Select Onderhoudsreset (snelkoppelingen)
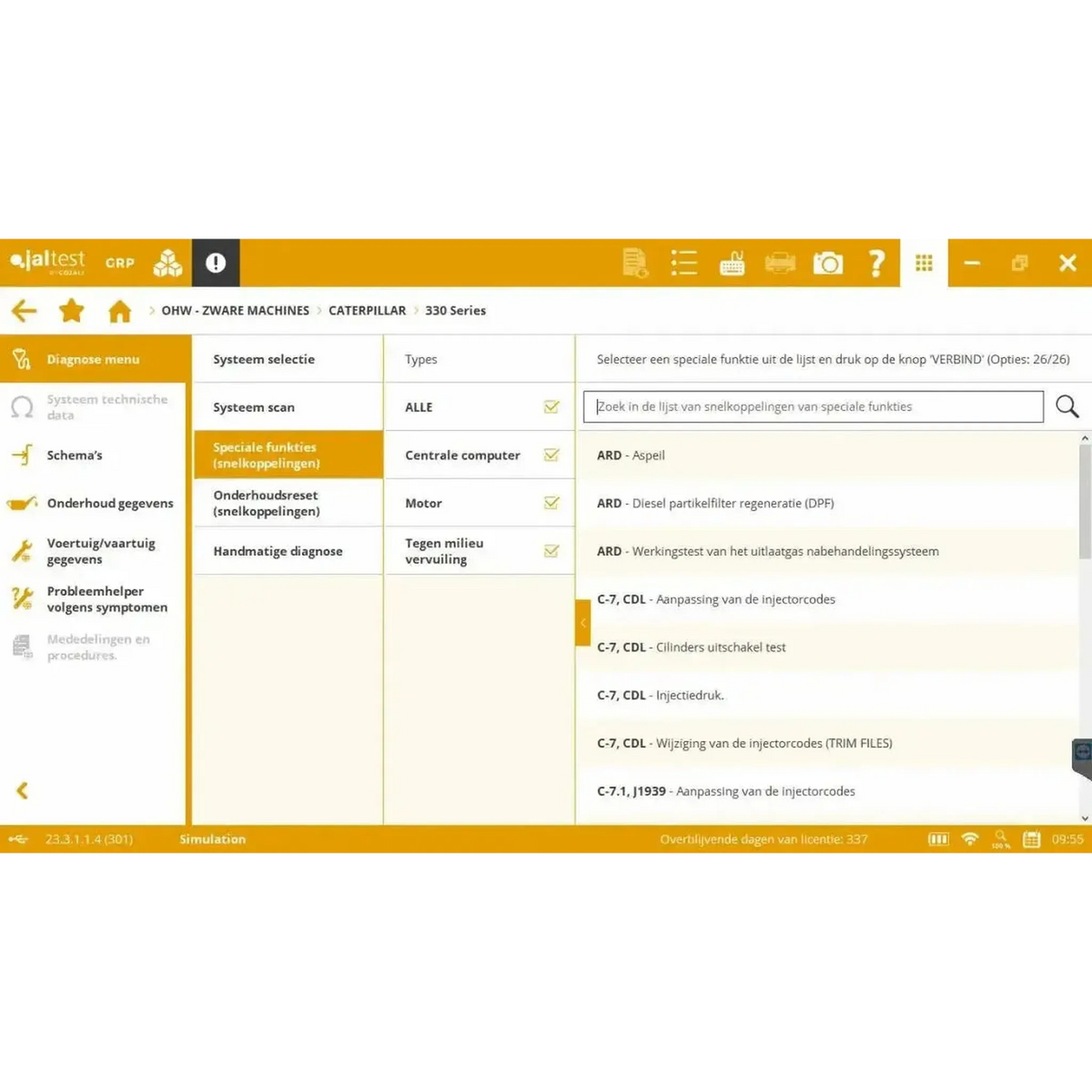The width and height of the screenshot is (1092, 1092). [x=288, y=503]
